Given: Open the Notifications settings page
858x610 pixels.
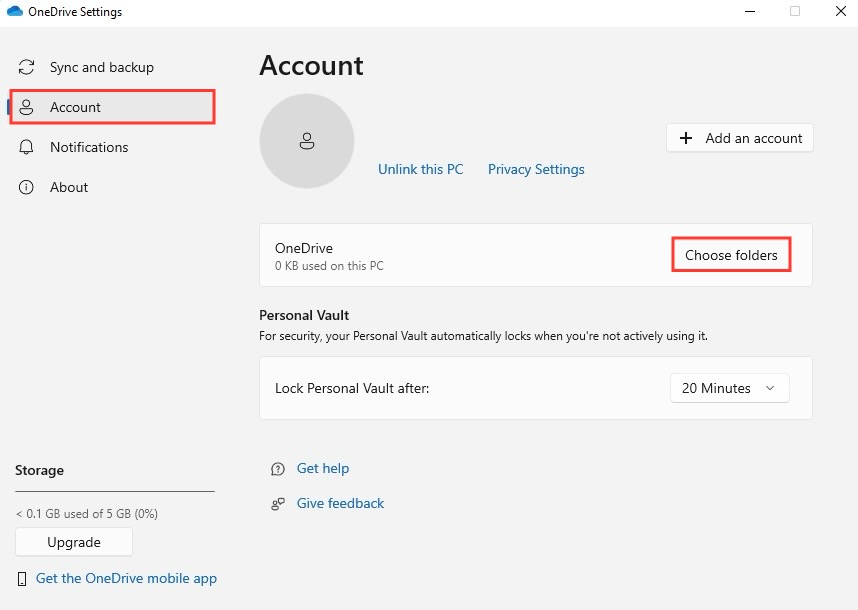Looking at the screenshot, I should tap(89, 147).
